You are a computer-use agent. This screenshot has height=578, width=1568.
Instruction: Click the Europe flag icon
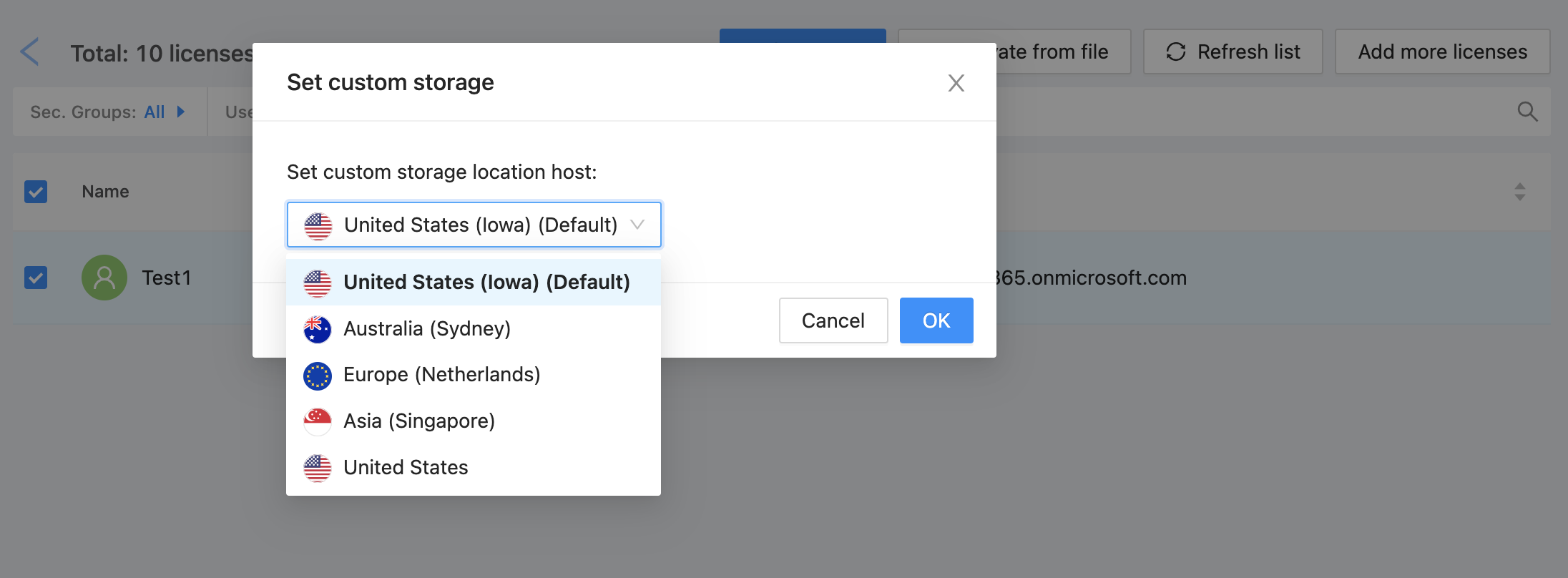(318, 375)
